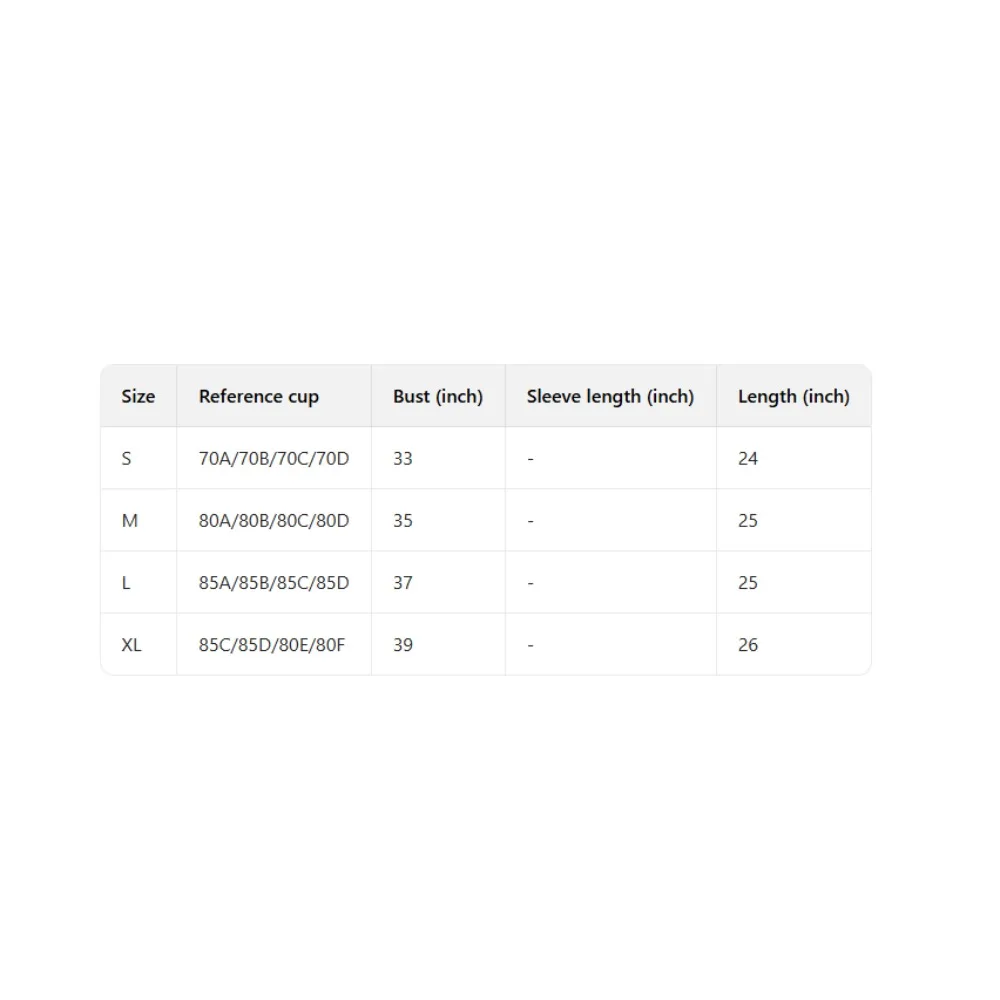Click the Bust (inch) header
The width and height of the screenshot is (1000, 1000).
437,396
